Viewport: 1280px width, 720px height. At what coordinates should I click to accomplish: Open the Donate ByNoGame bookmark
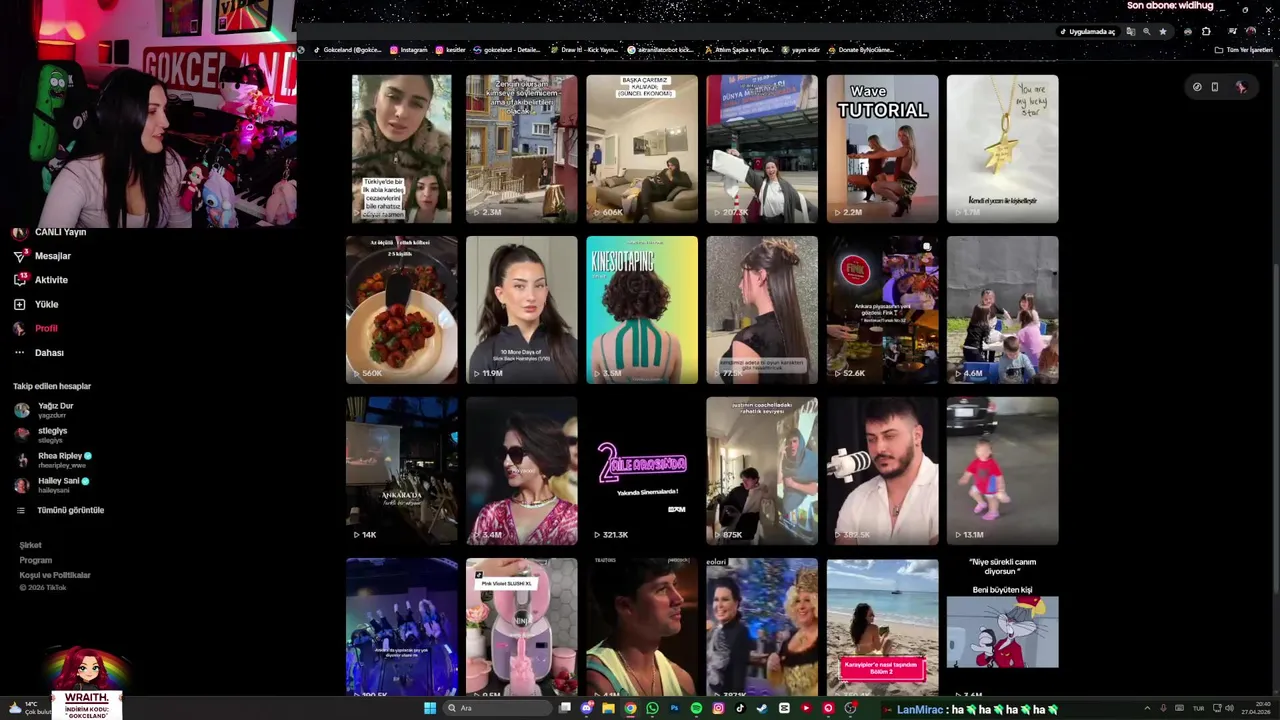point(861,50)
